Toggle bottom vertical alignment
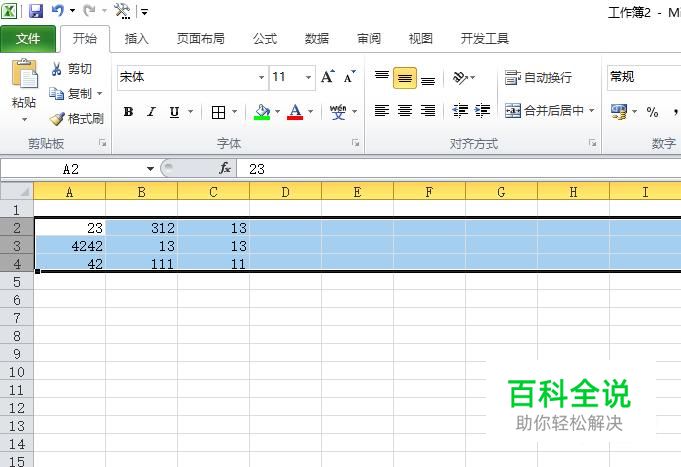The height and width of the screenshot is (467, 681). (x=428, y=78)
